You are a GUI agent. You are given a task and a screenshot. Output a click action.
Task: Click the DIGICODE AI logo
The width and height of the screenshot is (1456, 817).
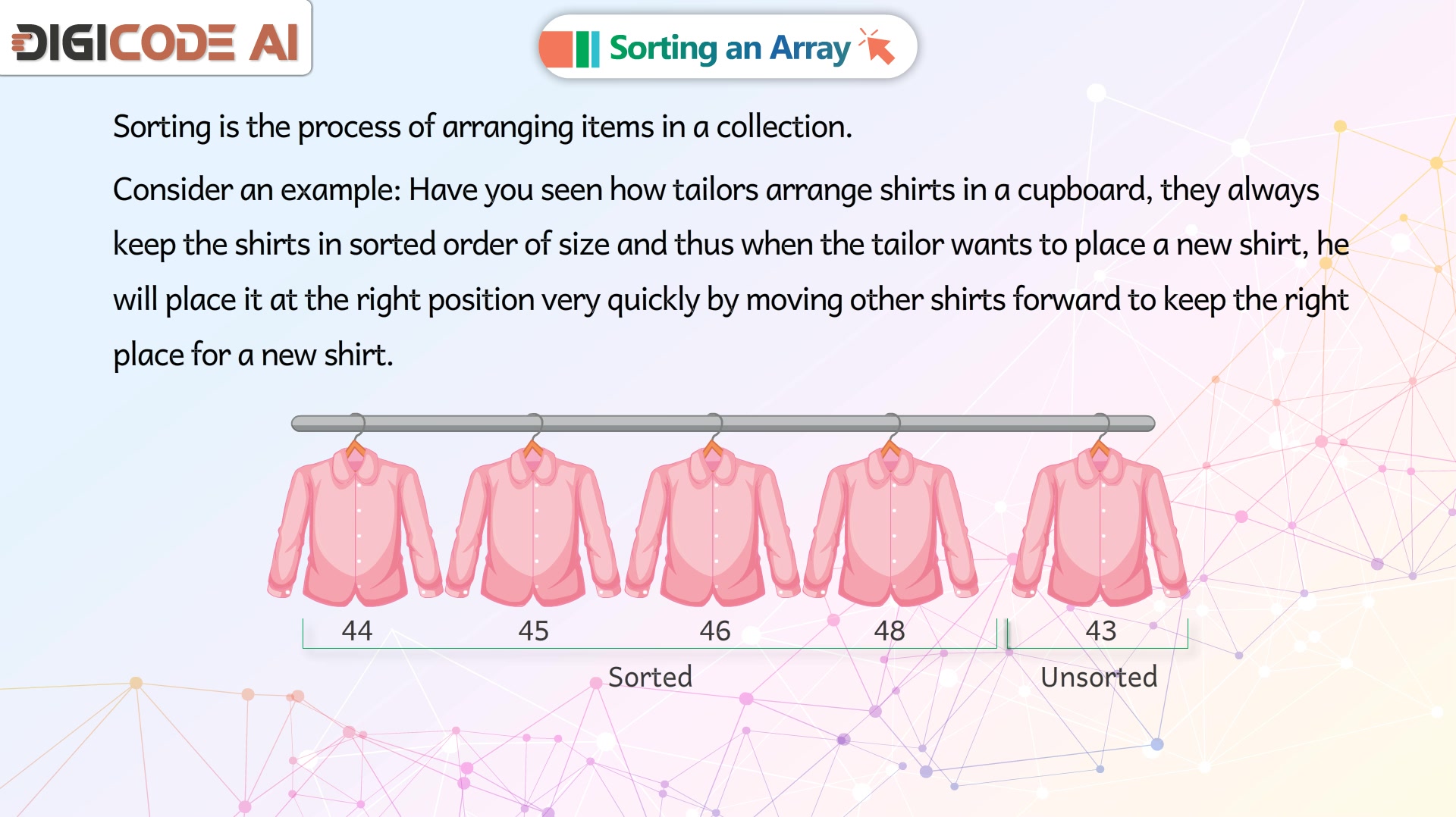[x=155, y=42]
